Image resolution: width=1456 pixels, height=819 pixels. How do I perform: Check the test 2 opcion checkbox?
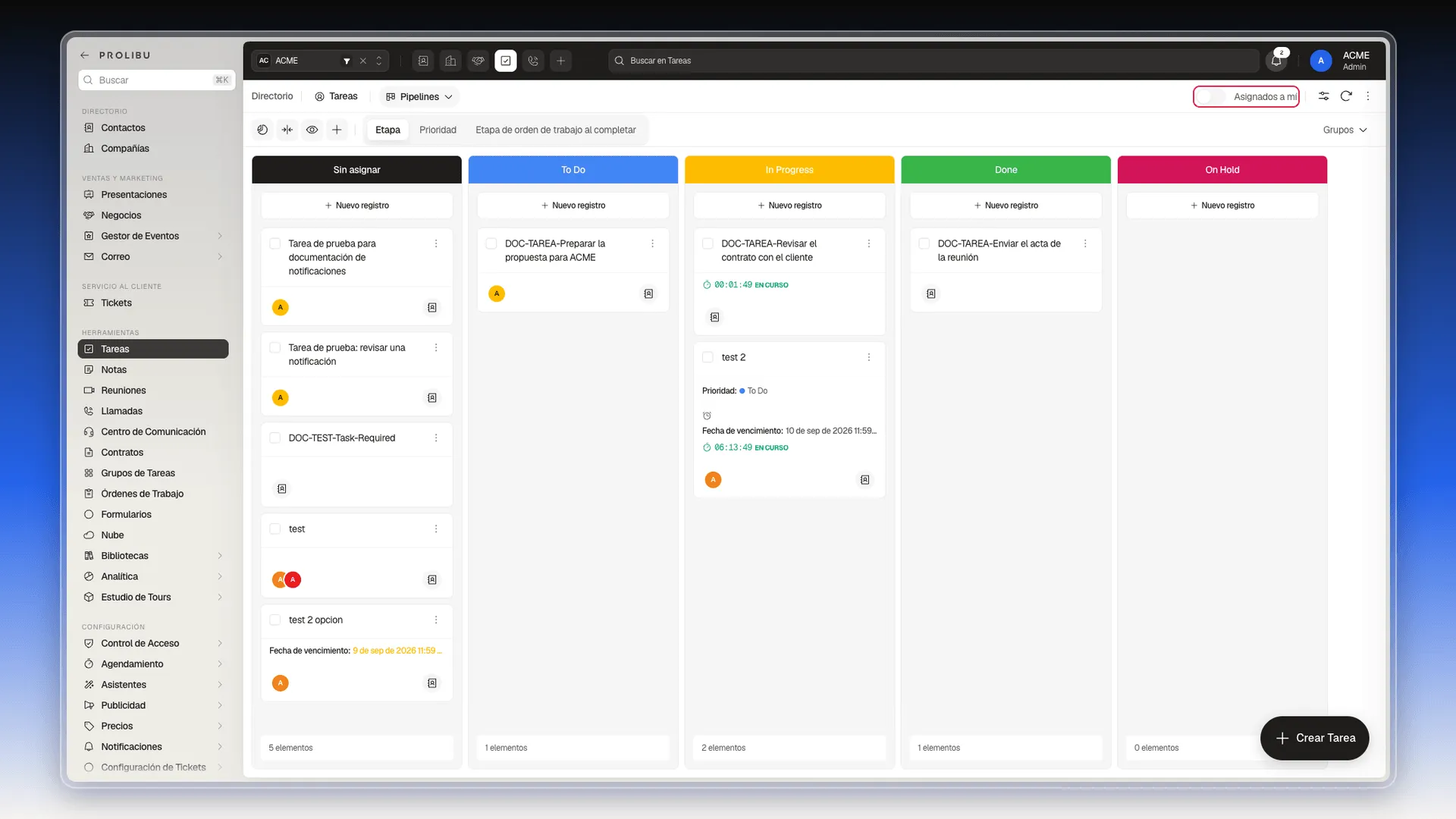click(275, 620)
